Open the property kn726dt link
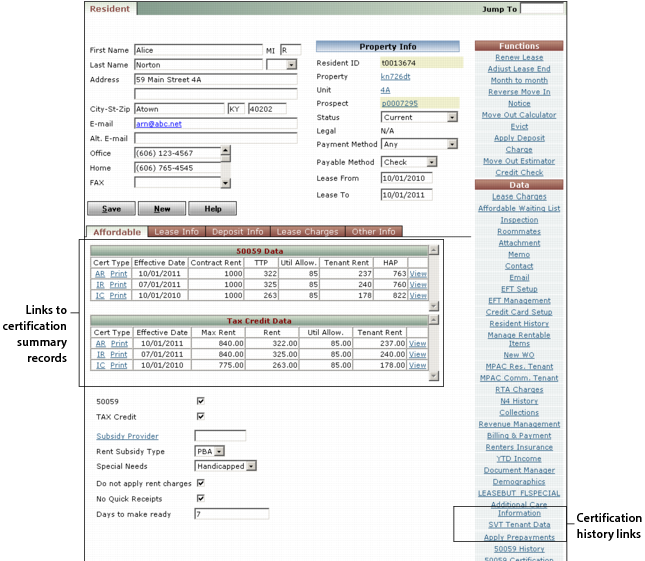This screenshot has width=645, height=561. tap(396, 76)
